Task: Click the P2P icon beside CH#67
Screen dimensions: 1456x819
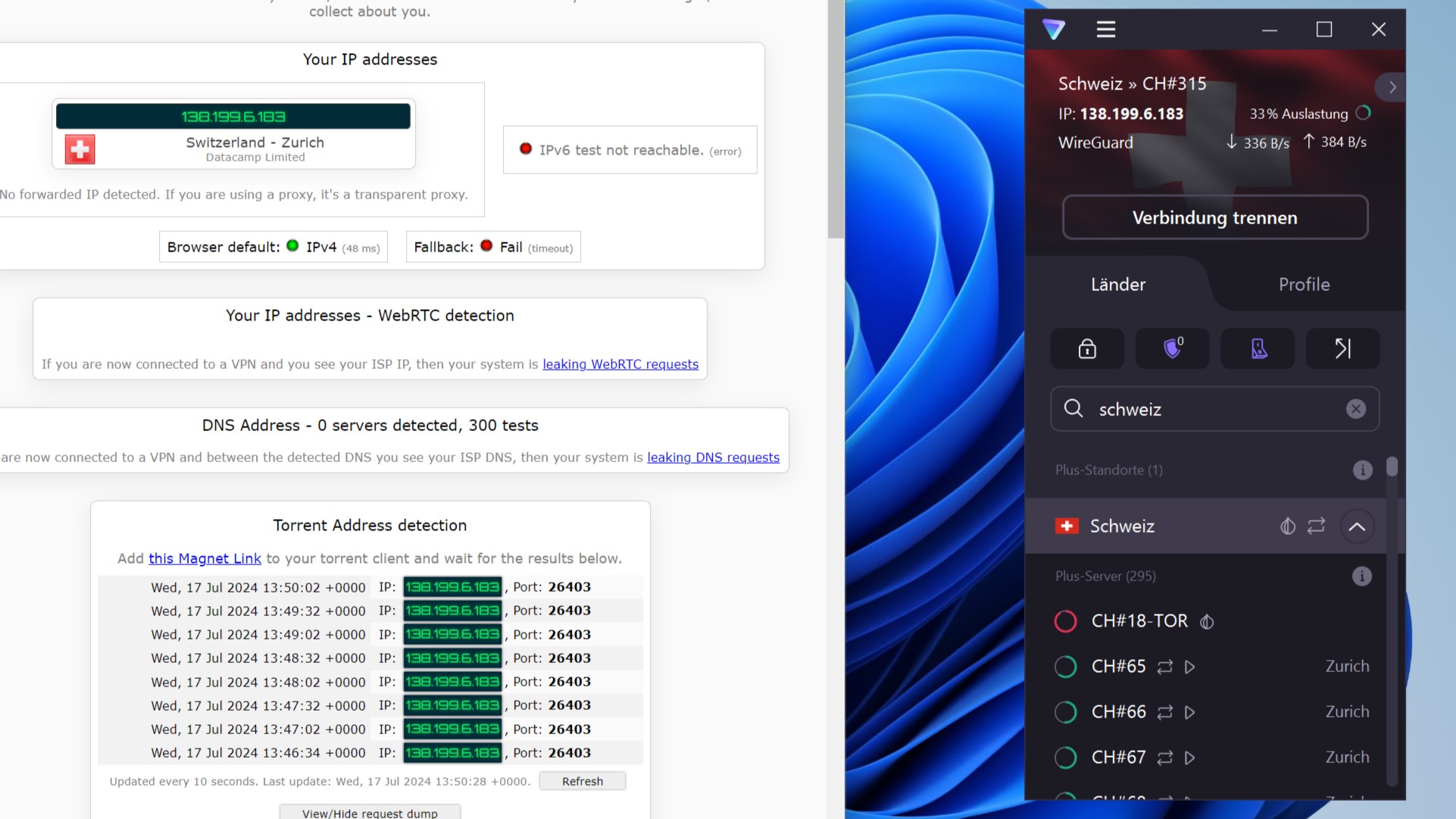Action: tap(1165, 758)
